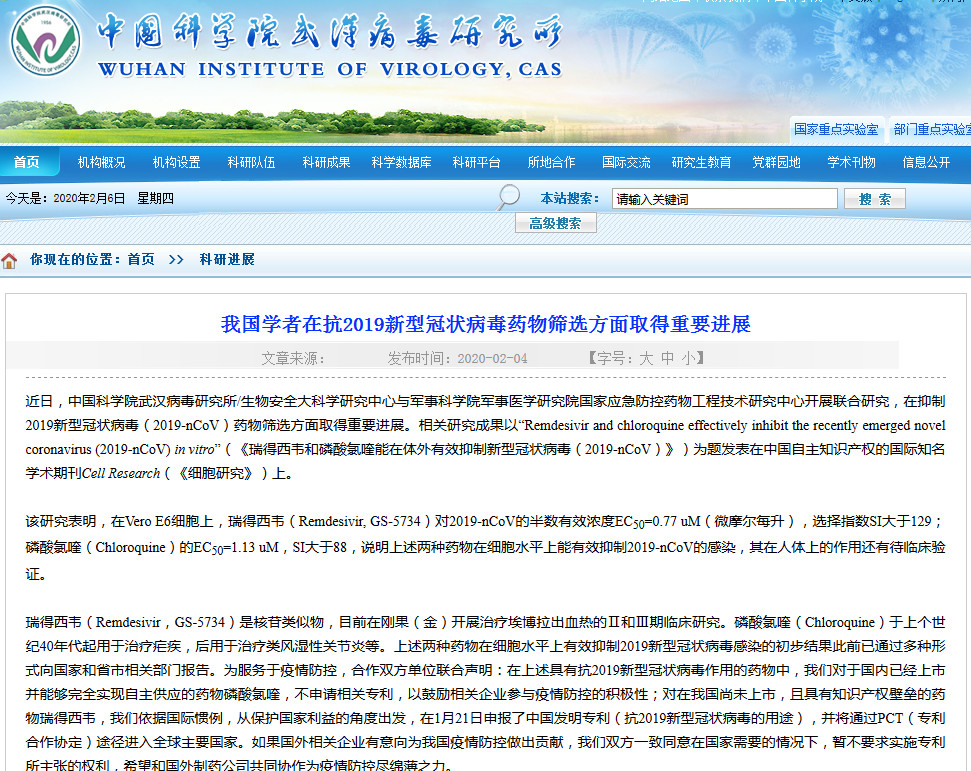Screen dimensions: 971x771
Task: Click the italic Cell Research journal name
Action: pyautogui.click(x=121, y=474)
